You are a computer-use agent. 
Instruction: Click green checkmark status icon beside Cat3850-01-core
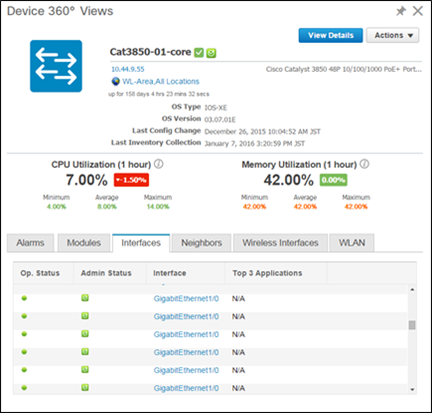199,53
